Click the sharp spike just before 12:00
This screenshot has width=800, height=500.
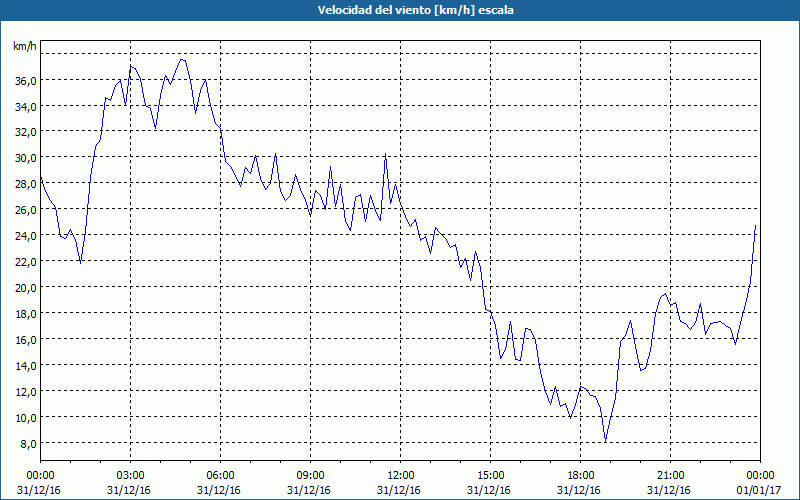[x=385, y=154]
